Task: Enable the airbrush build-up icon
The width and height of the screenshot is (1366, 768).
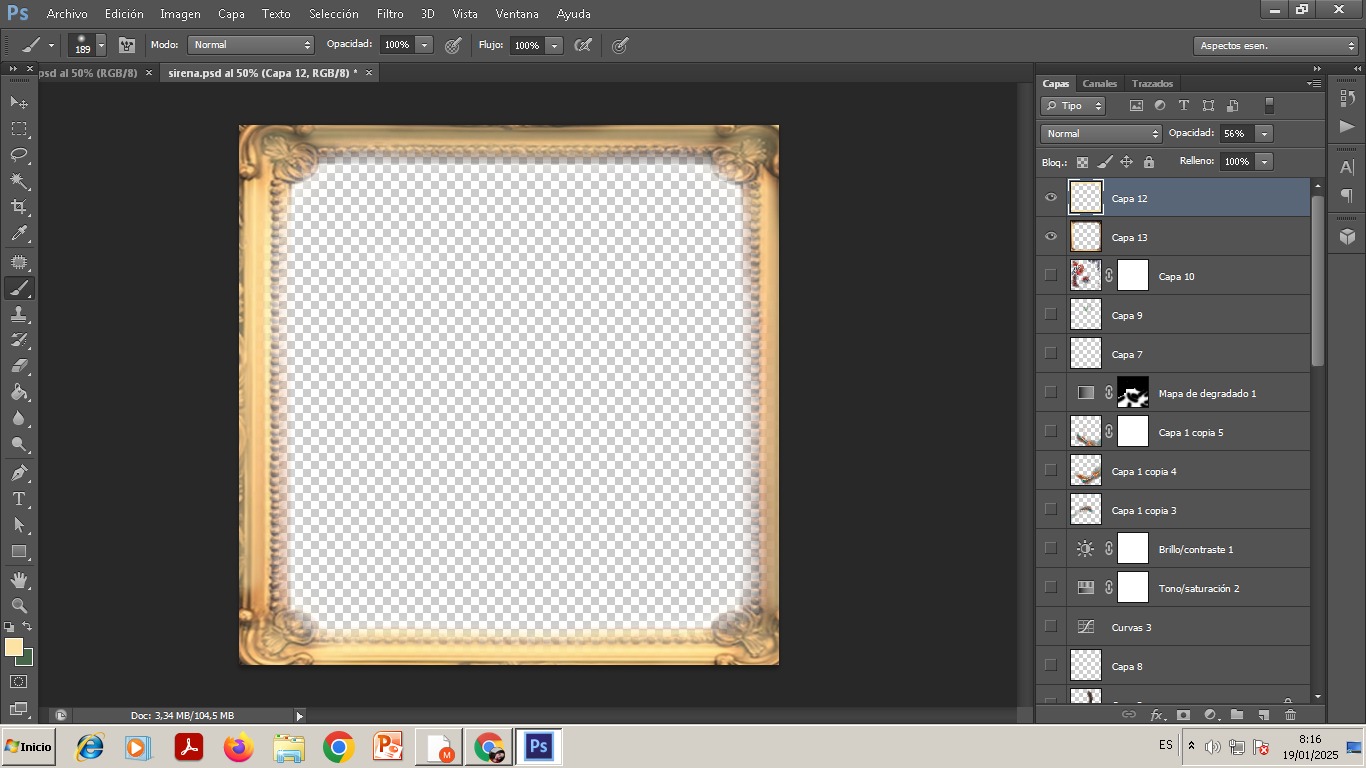Action: point(584,45)
